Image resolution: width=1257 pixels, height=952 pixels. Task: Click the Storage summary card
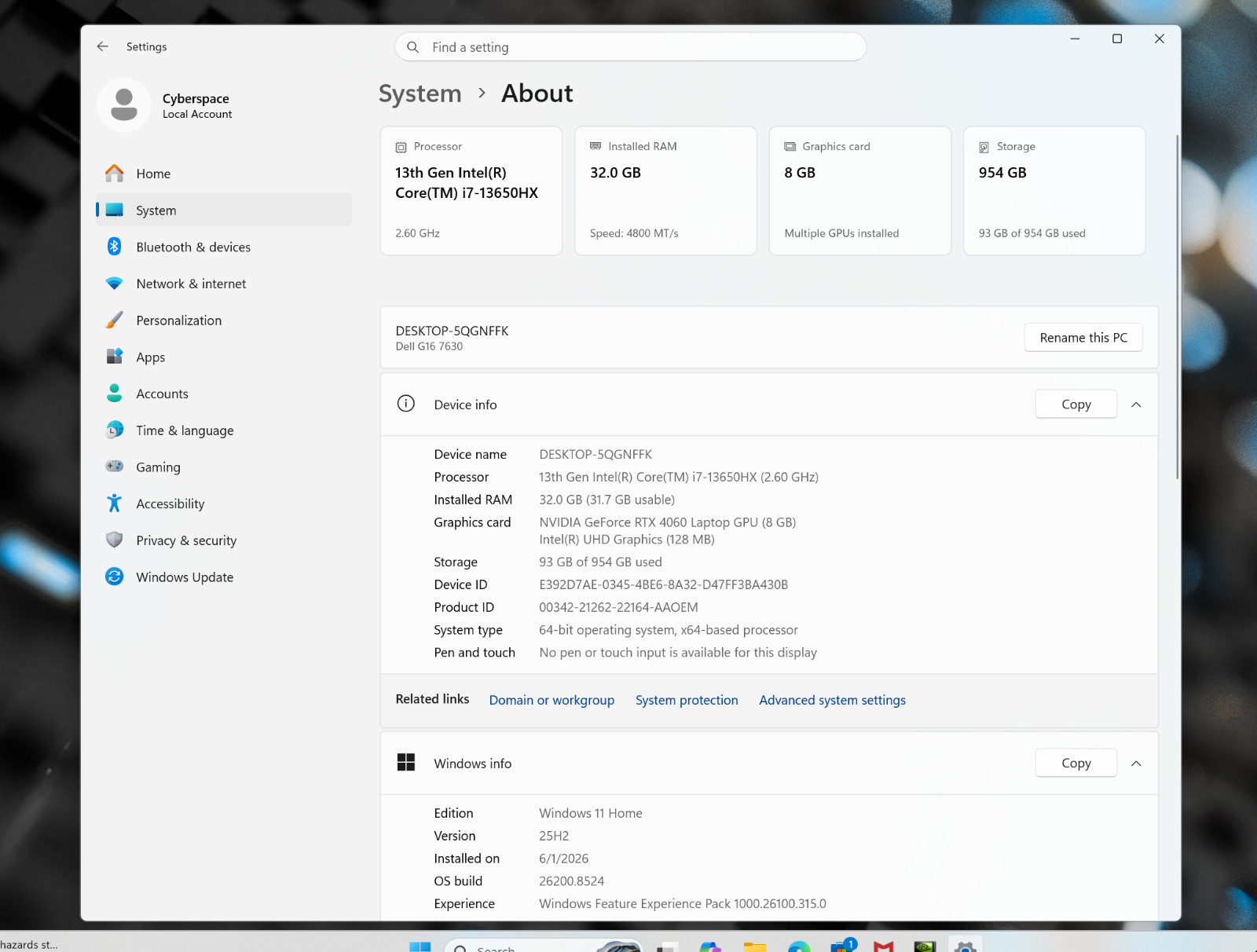[1054, 191]
